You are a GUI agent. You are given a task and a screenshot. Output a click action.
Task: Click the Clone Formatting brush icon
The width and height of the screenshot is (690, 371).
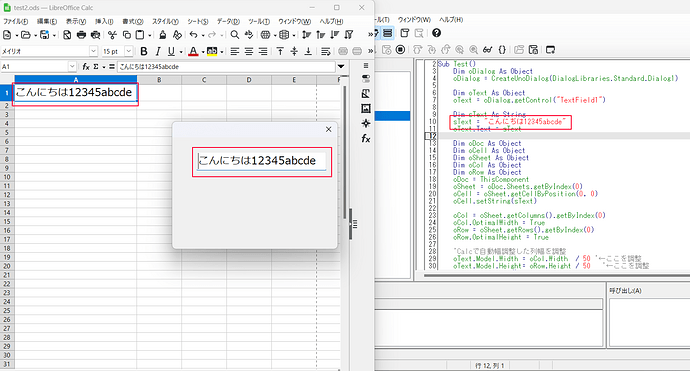coord(163,35)
